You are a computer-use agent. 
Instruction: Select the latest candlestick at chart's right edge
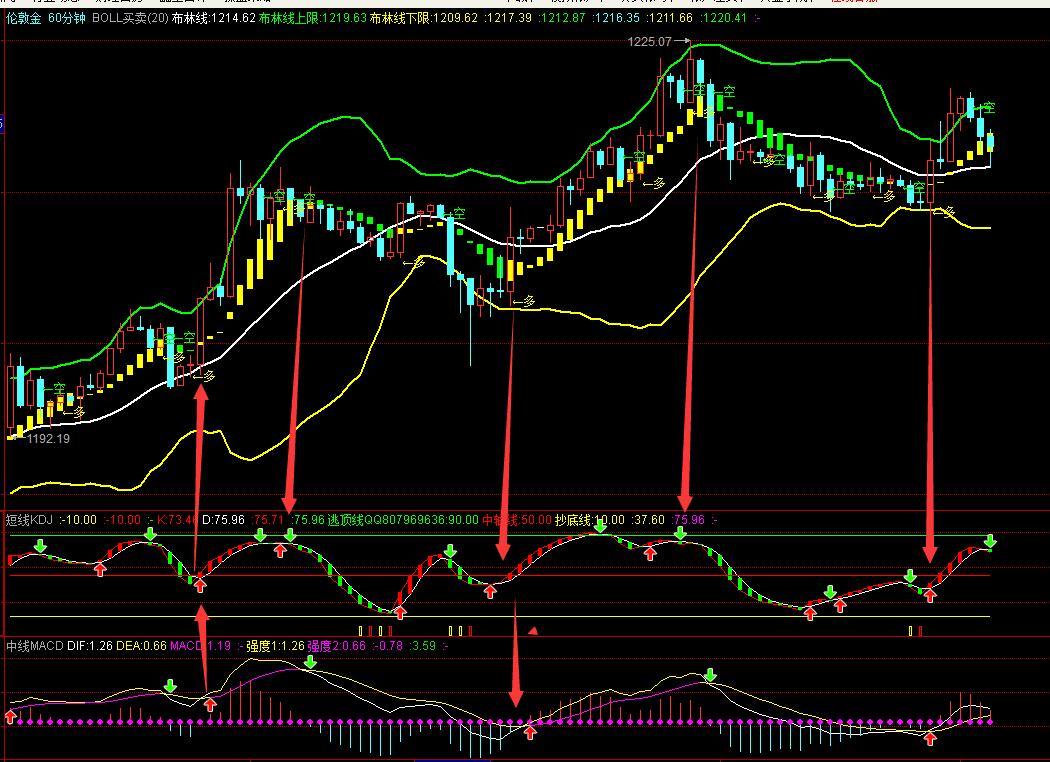[x=990, y=144]
